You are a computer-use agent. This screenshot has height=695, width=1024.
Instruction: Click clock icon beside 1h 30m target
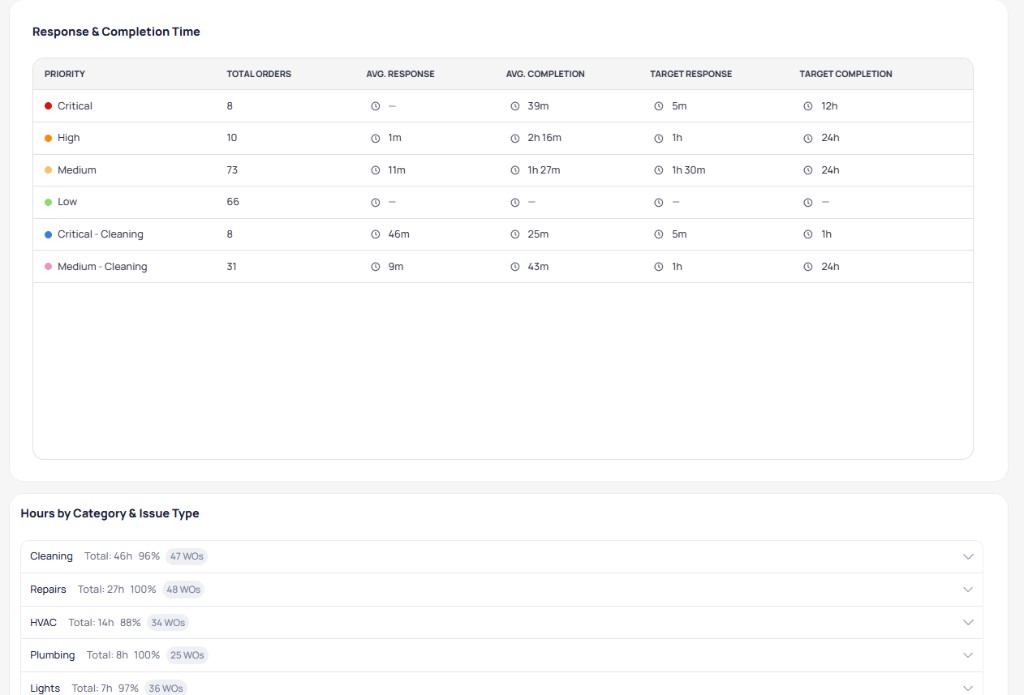(x=658, y=170)
